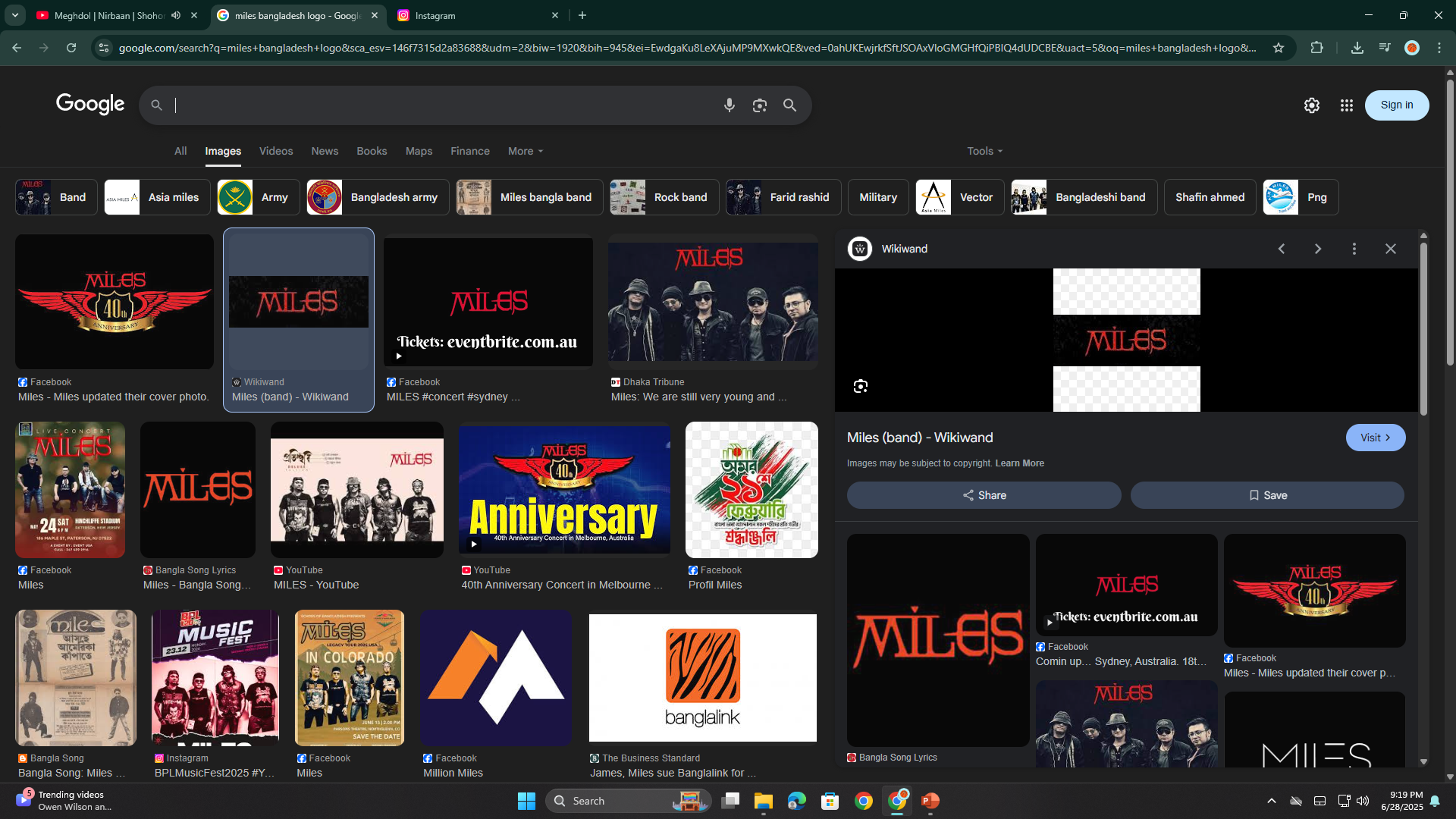1456x819 pixels.
Task: Open new browser tab
Action: tap(582, 15)
